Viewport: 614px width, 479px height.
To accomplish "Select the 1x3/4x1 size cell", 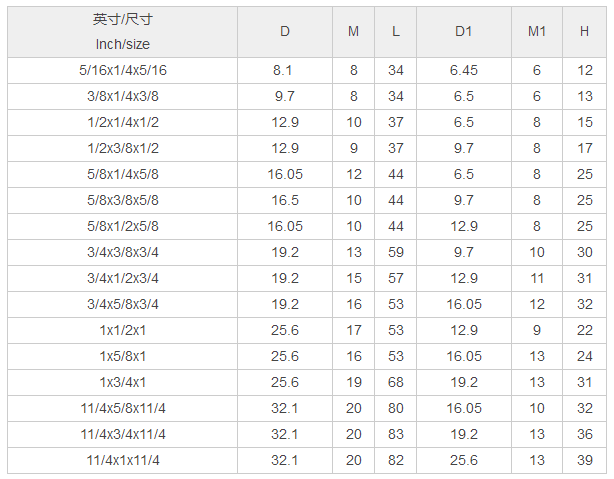I will 122,382.
